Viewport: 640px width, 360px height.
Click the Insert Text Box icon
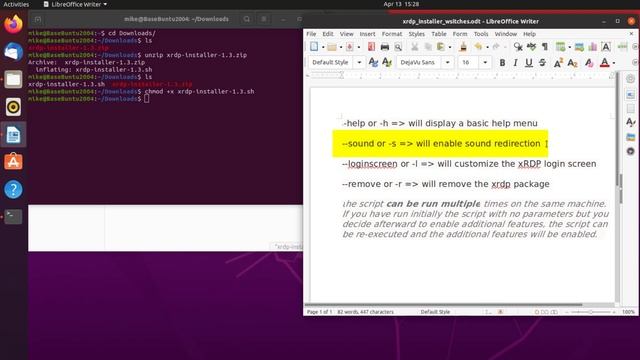[x=606, y=47]
